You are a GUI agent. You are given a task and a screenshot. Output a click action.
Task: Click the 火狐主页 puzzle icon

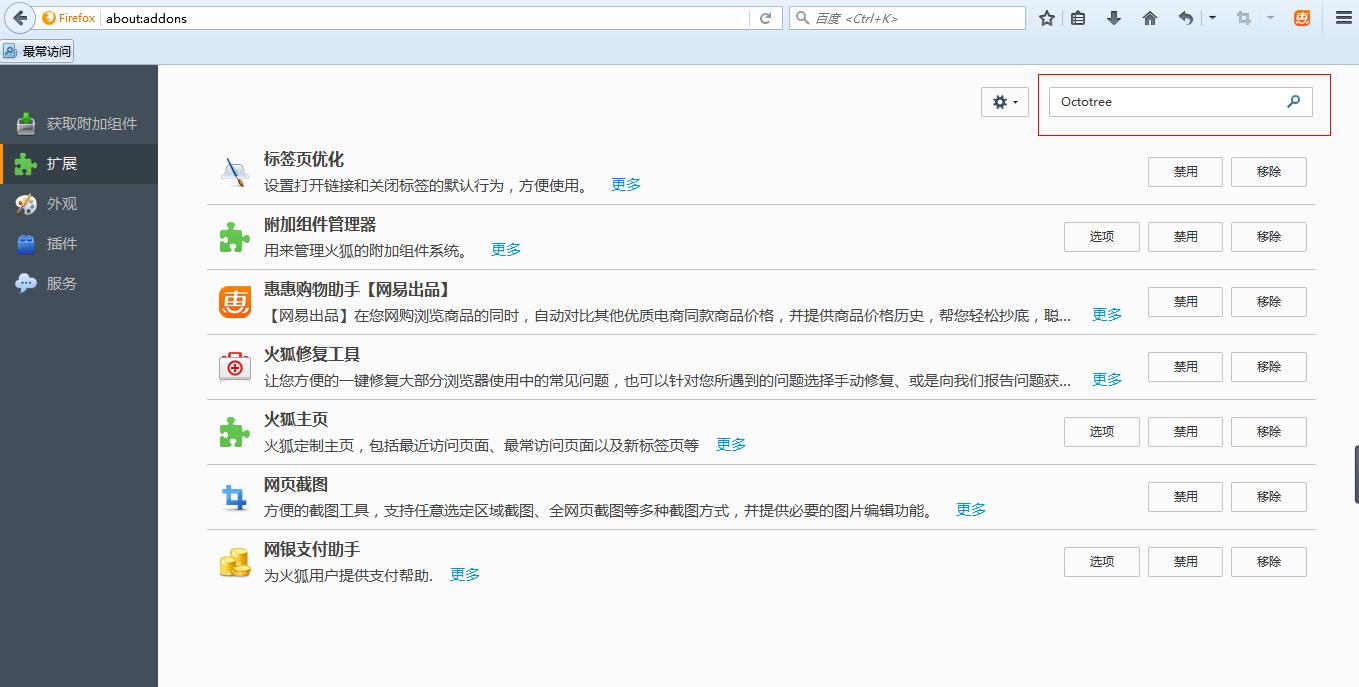235,432
